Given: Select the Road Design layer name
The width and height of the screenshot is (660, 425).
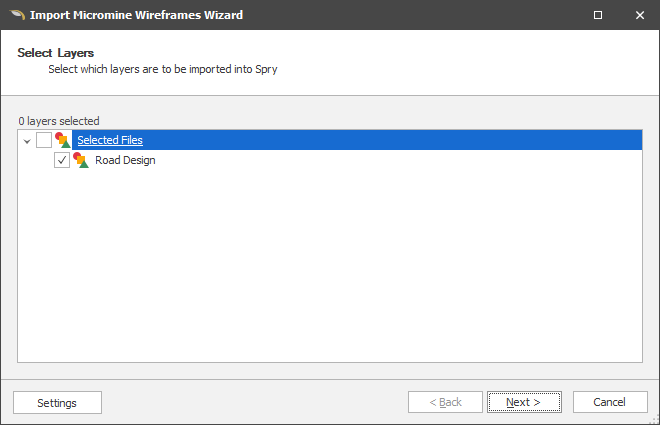Looking at the screenshot, I should click(125, 160).
